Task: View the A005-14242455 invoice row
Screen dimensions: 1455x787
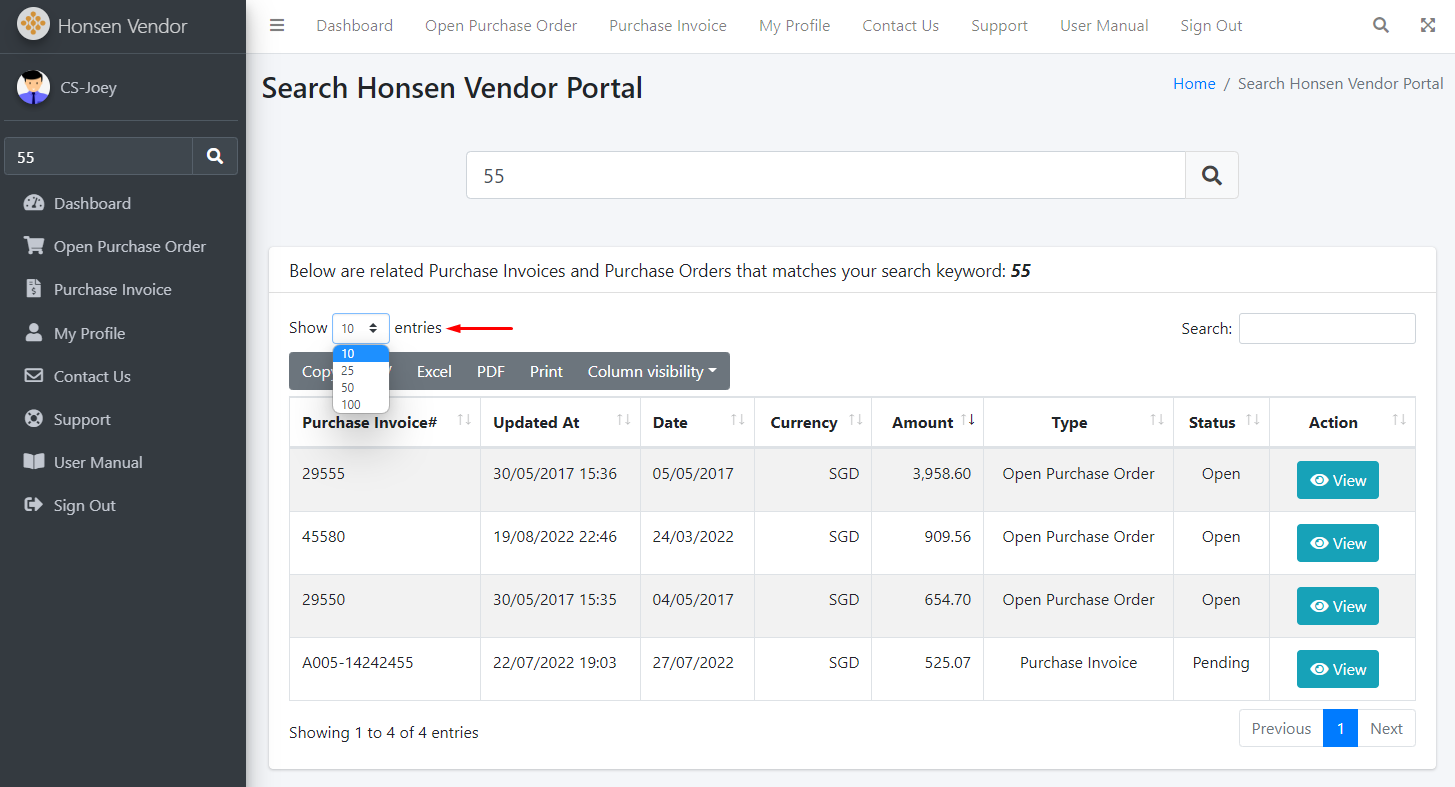Action: 1337,669
